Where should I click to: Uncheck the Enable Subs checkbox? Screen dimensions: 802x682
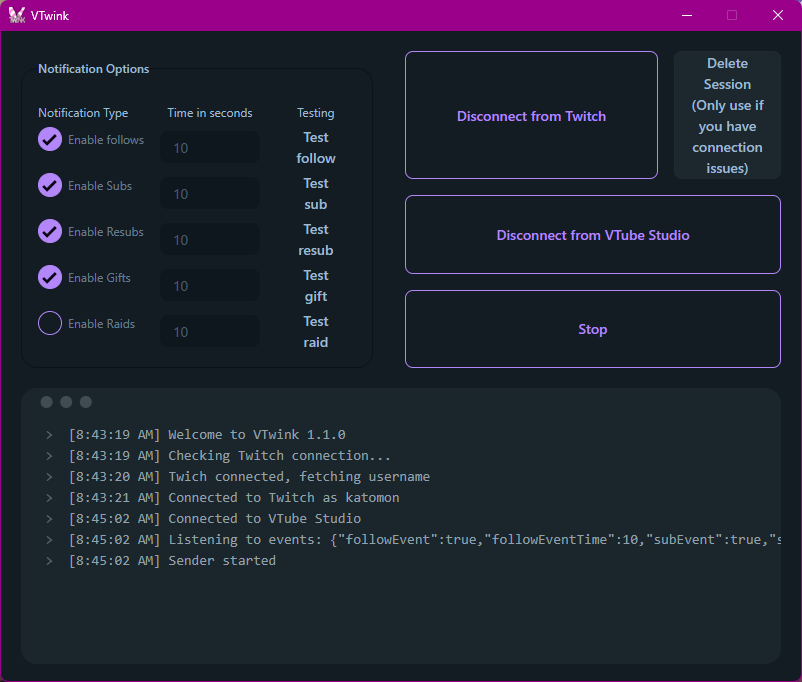tap(50, 186)
